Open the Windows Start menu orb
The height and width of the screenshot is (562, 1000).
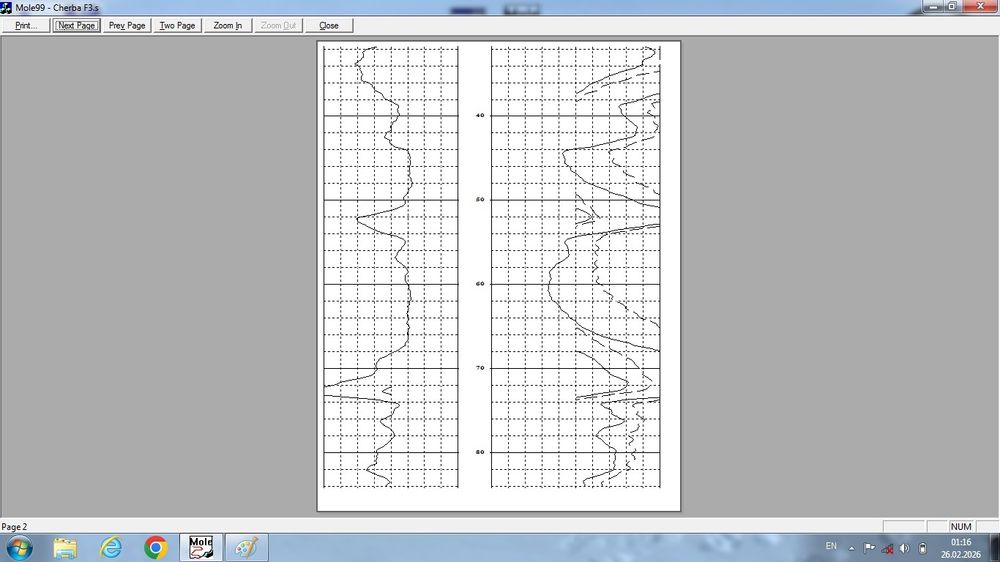pos(19,548)
